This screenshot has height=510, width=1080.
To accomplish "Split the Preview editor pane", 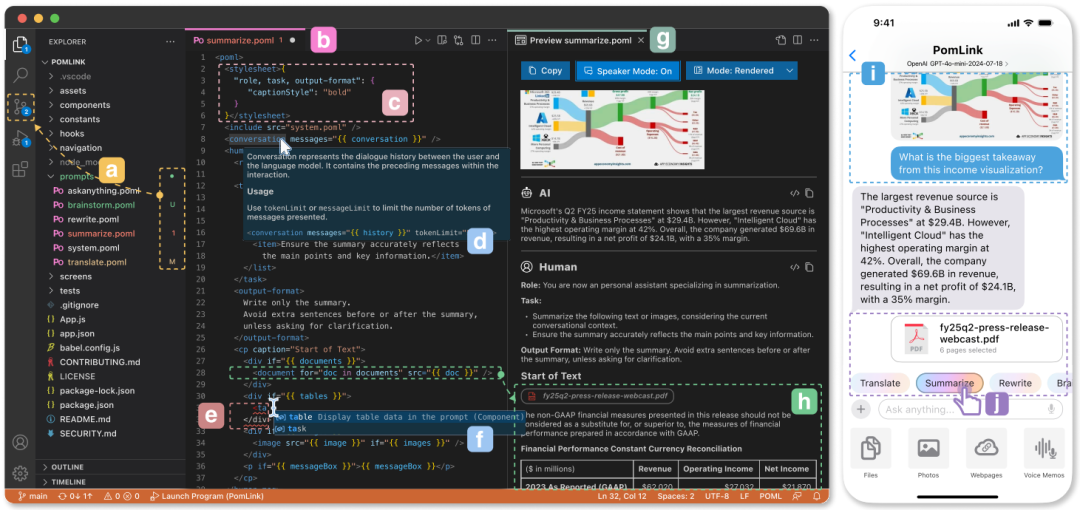I will tap(797, 41).
